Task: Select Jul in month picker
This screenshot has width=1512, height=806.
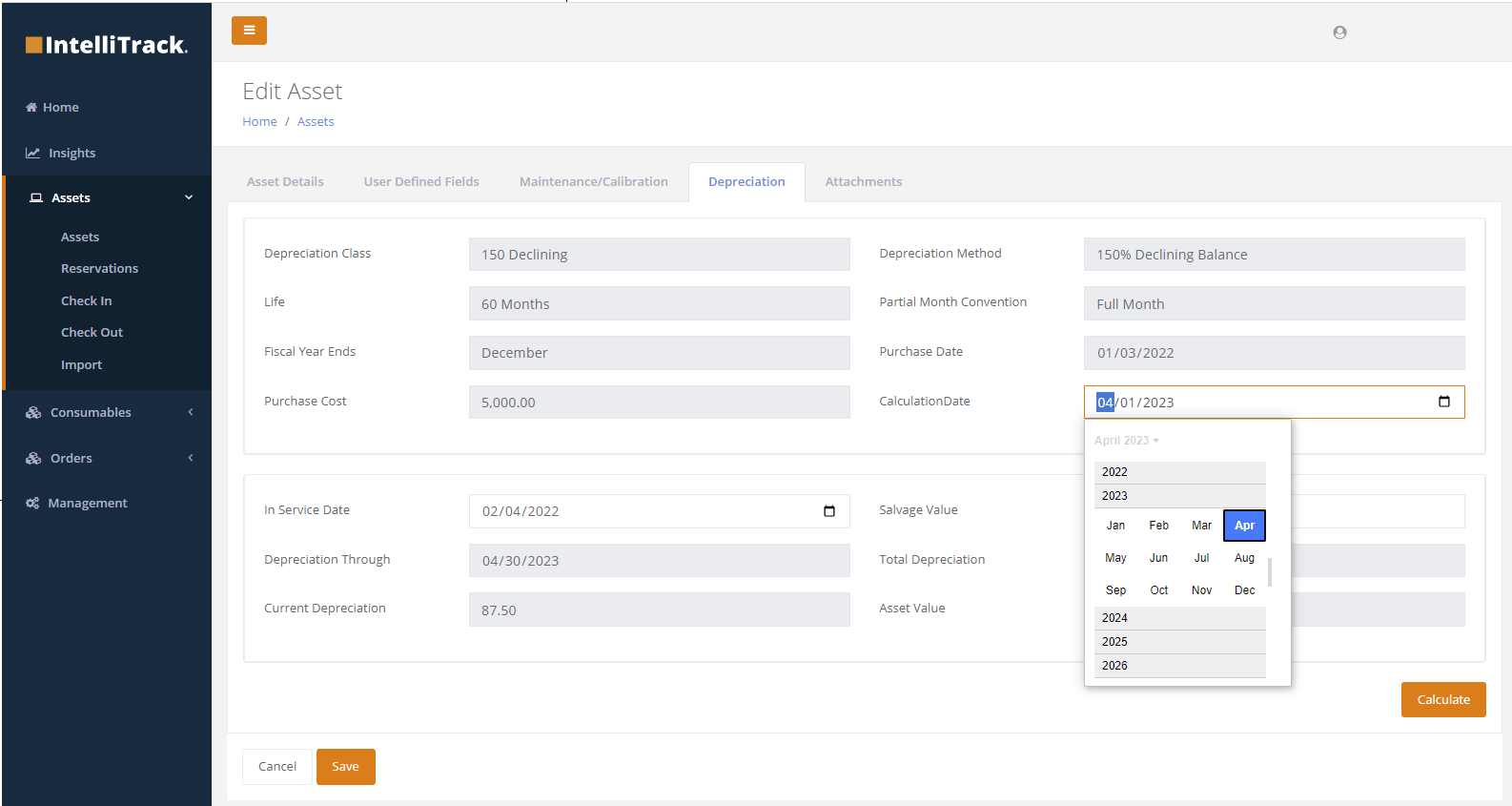Action: point(1201,558)
